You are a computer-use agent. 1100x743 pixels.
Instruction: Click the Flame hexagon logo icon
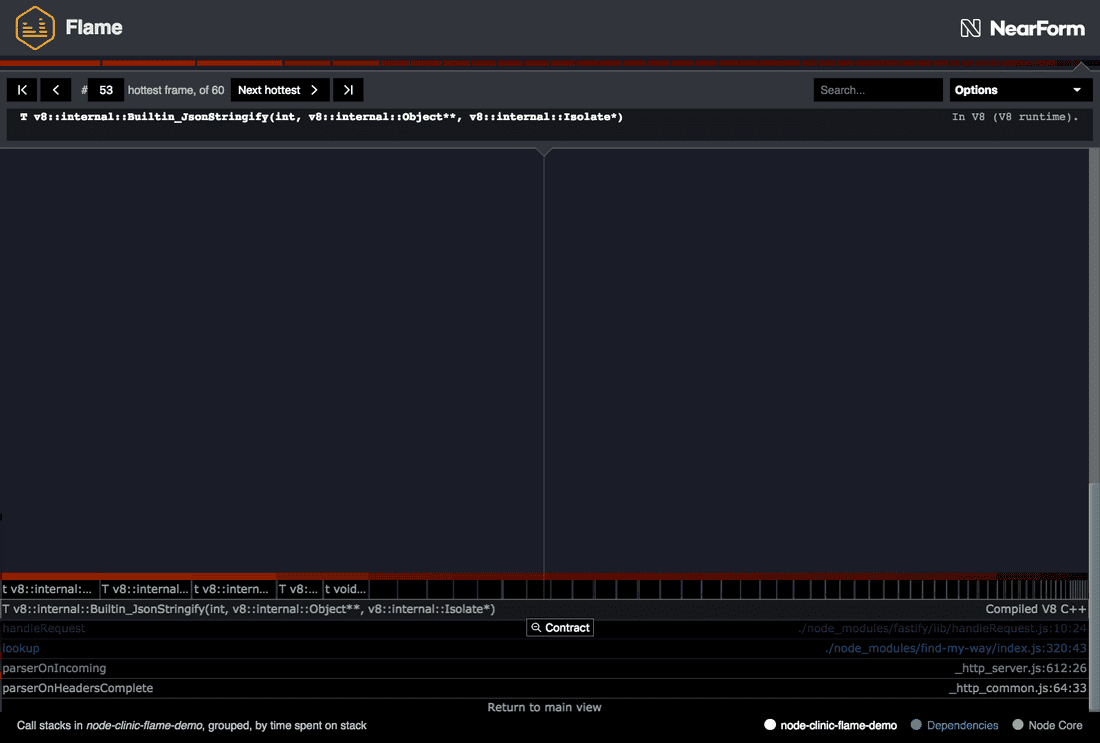tap(35, 28)
